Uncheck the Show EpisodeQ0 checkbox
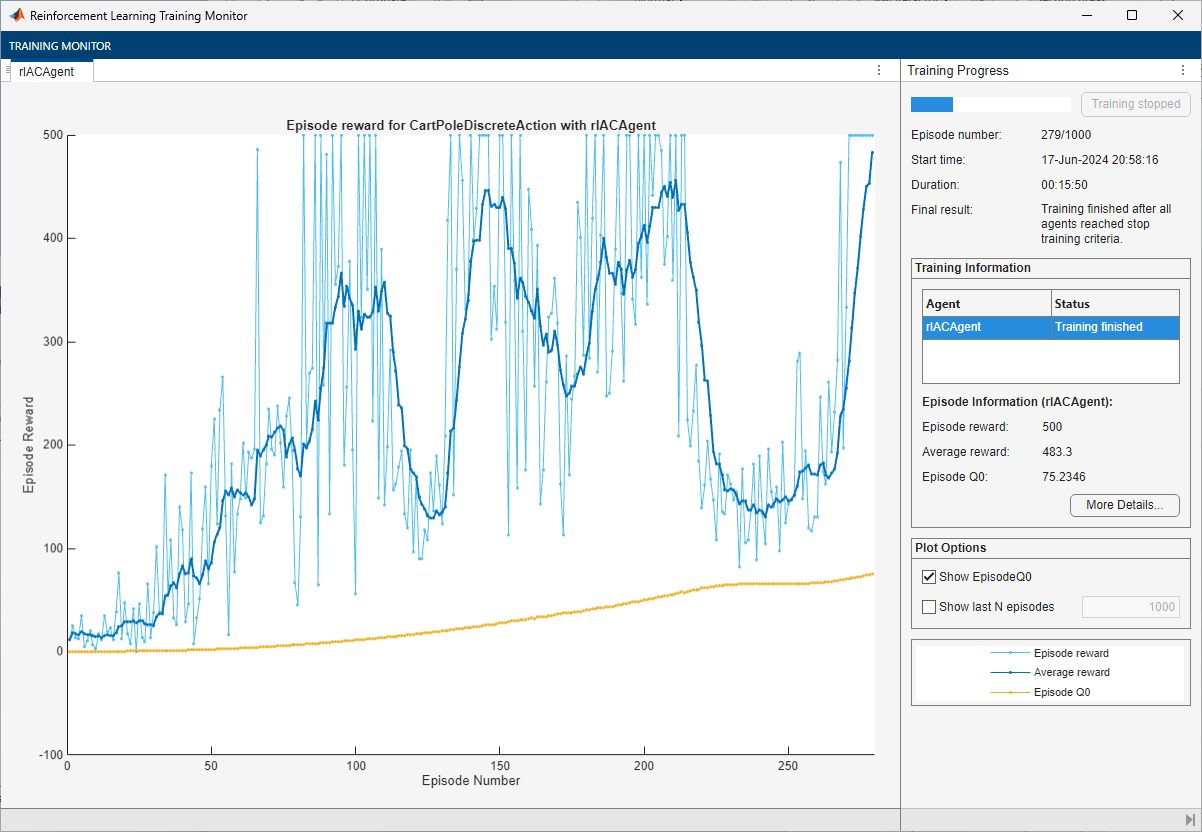The image size is (1202, 832). click(x=929, y=577)
